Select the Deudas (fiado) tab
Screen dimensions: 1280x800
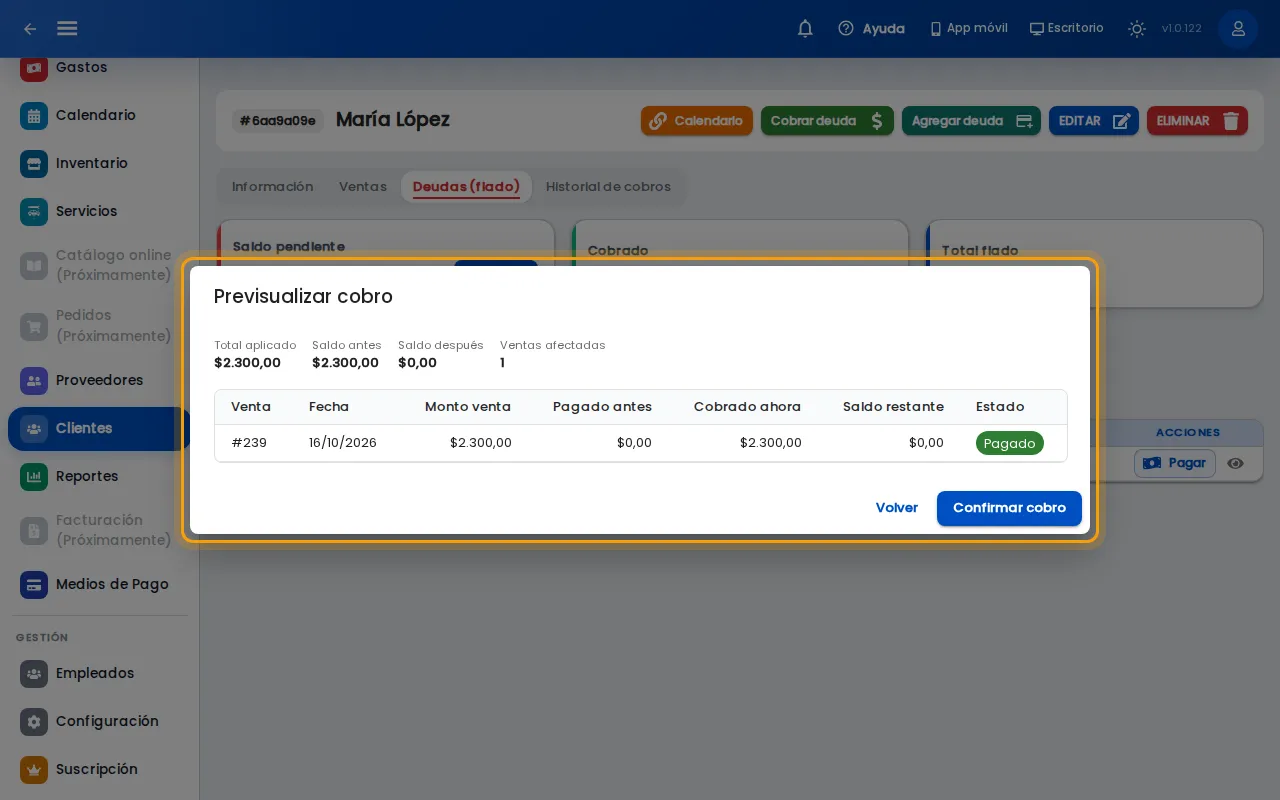tap(466, 187)
